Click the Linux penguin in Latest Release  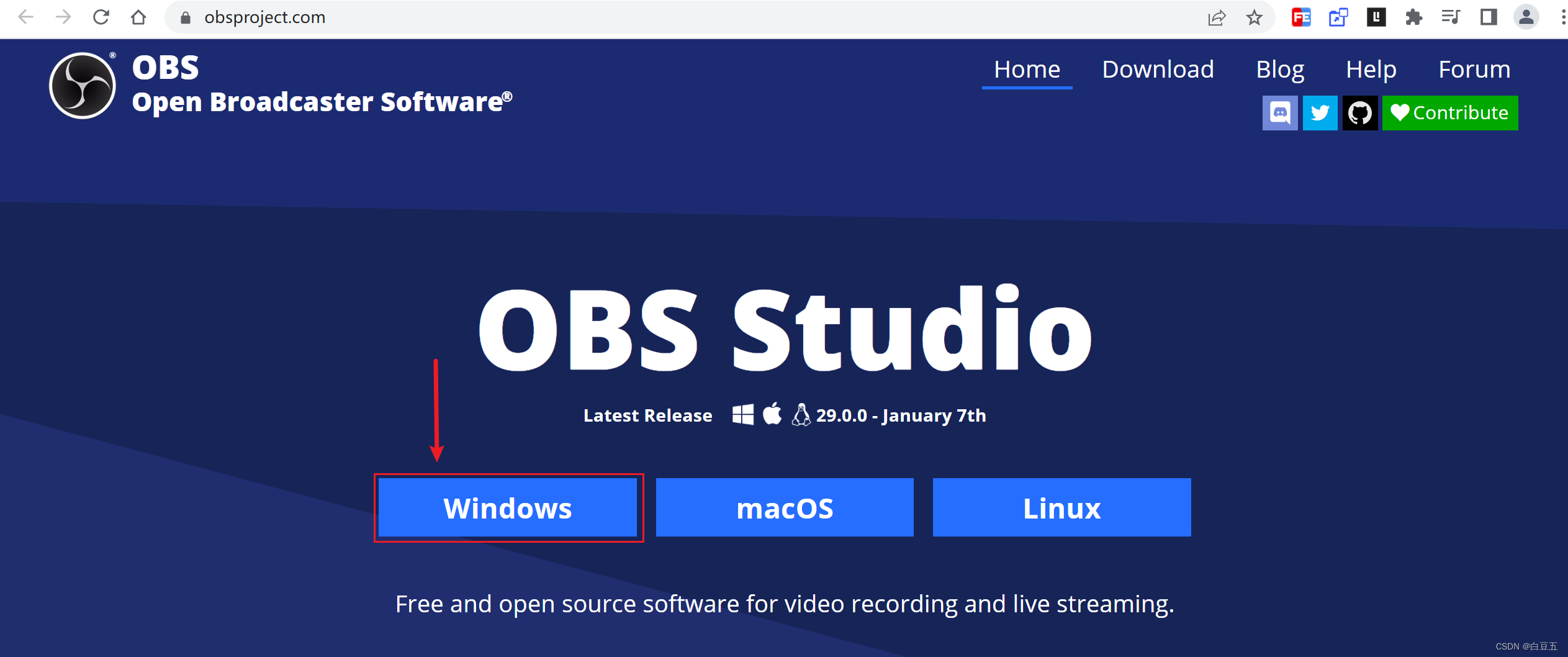pyautogui.click(x=801, y=414)
